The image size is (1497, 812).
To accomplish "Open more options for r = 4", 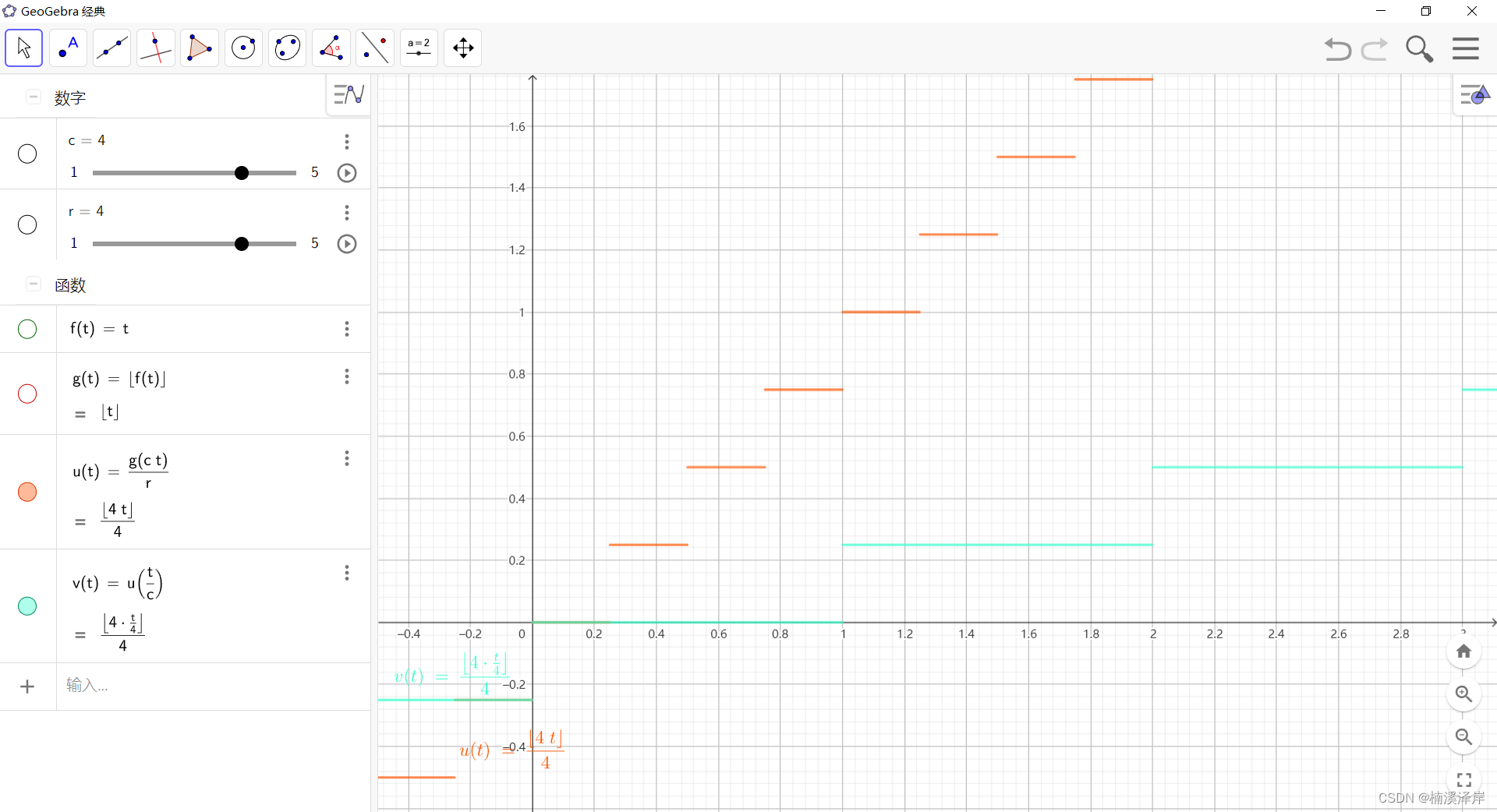I will coord(347,212).
